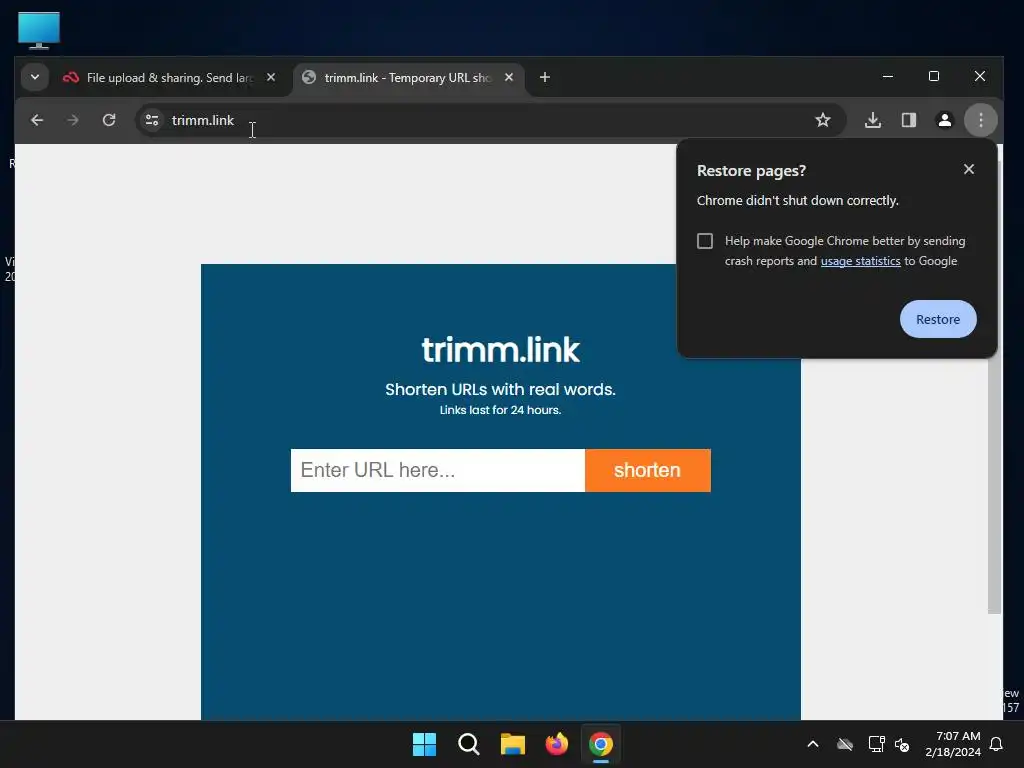Open the Chrome downloads icon
This screenshot has width=1024, height=768.
[x=872, y=120]
